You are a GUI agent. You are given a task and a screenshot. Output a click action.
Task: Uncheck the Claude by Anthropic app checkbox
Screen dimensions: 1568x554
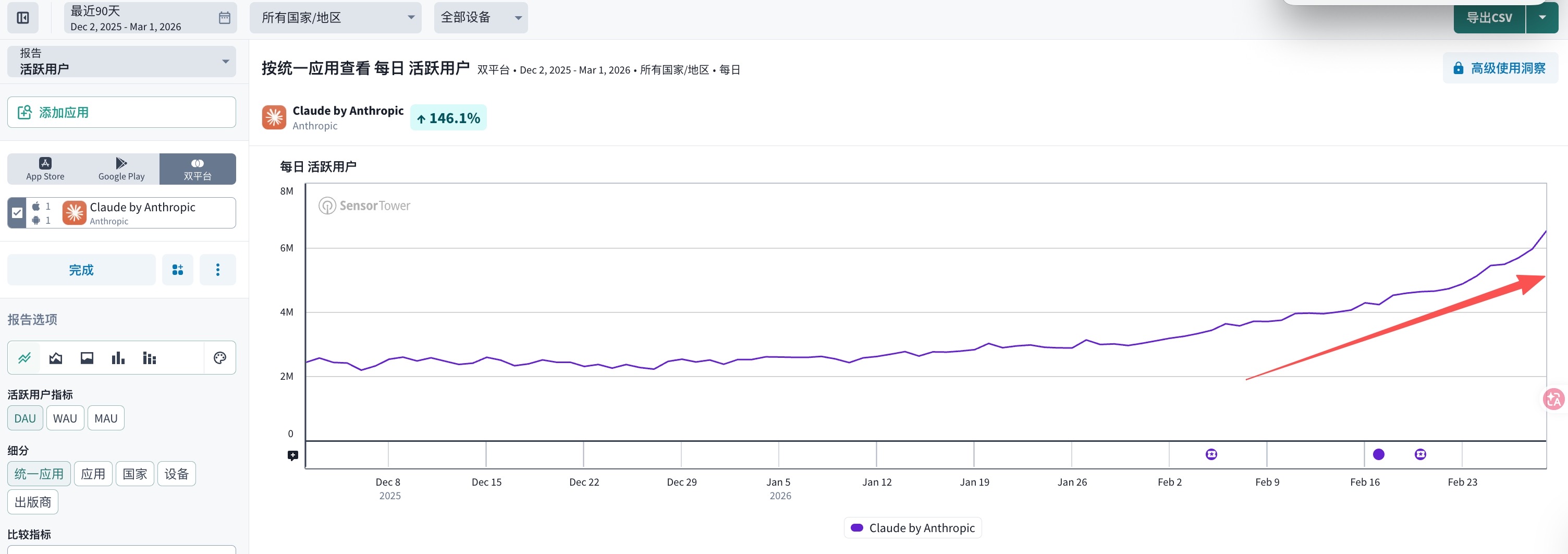pyautogui.click(x=17, y=213)
